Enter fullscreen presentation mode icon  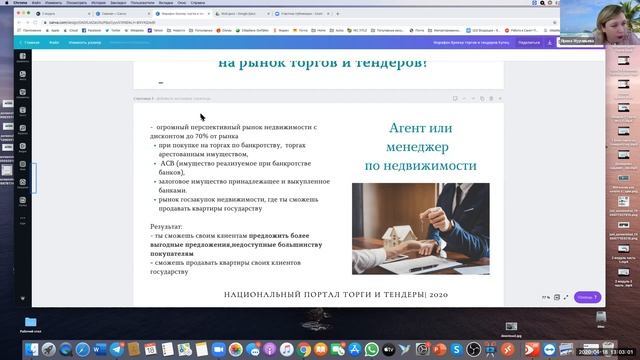pos(566,297)
